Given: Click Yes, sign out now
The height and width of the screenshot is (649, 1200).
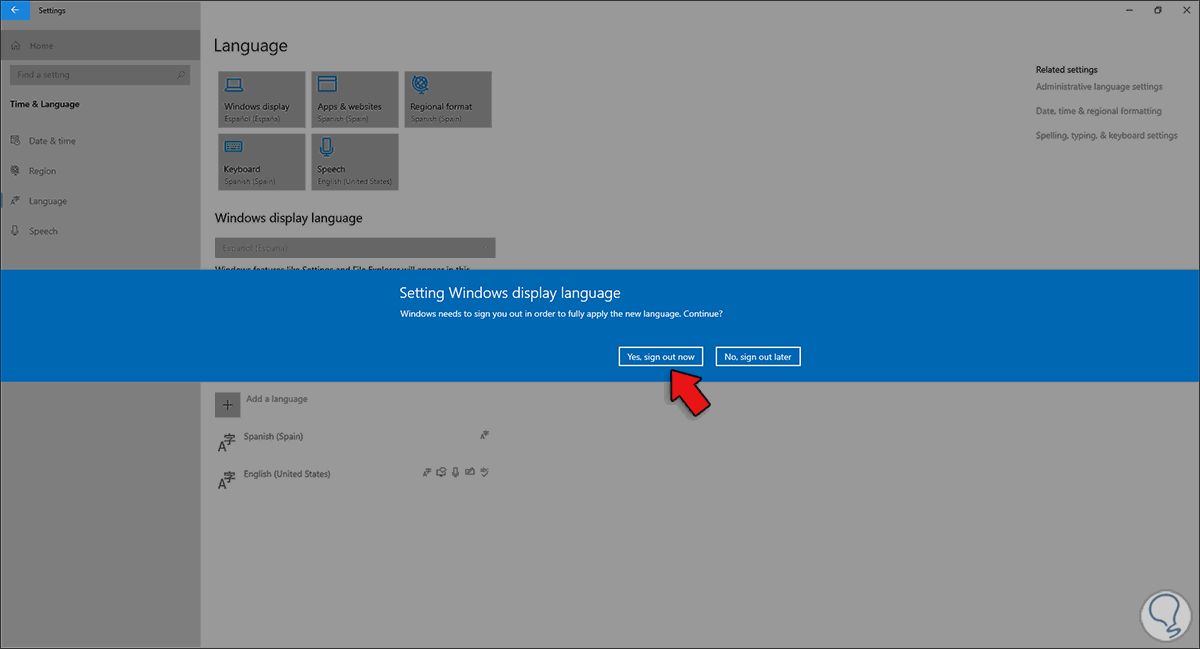Looking at the screenshot, I should tap(660, 356).
